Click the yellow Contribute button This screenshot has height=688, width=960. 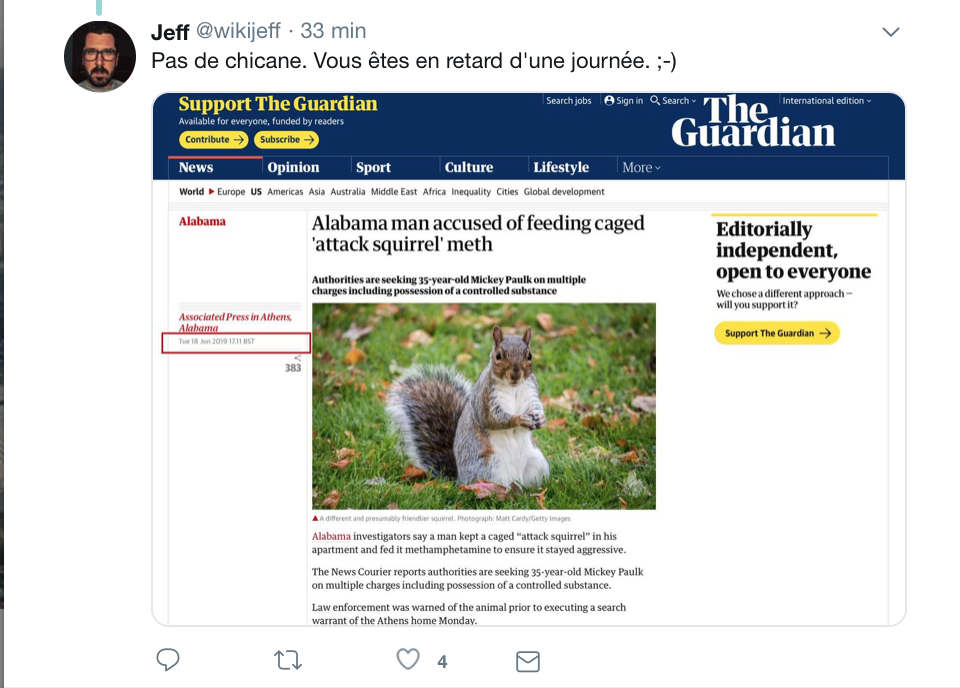214,140
